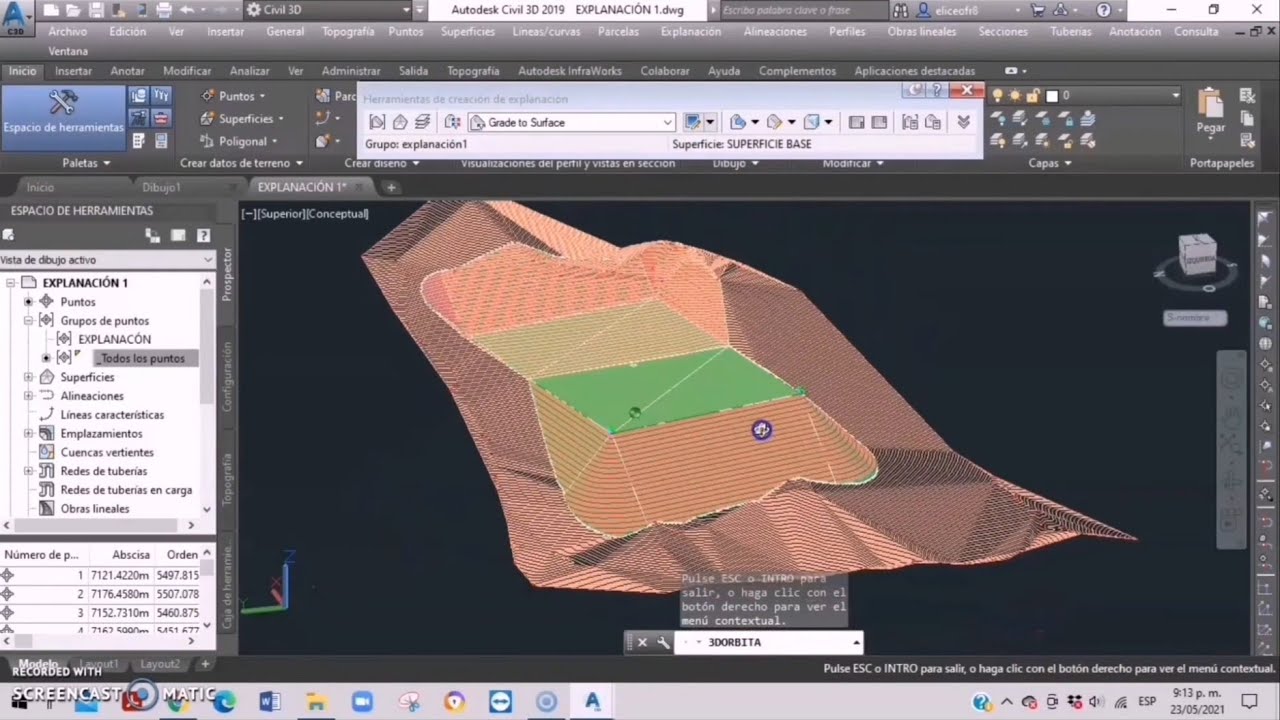Click Grading Properties icon in toolbar
The height and width of the screenshot is (720, 1280).
tap(933, 122)
